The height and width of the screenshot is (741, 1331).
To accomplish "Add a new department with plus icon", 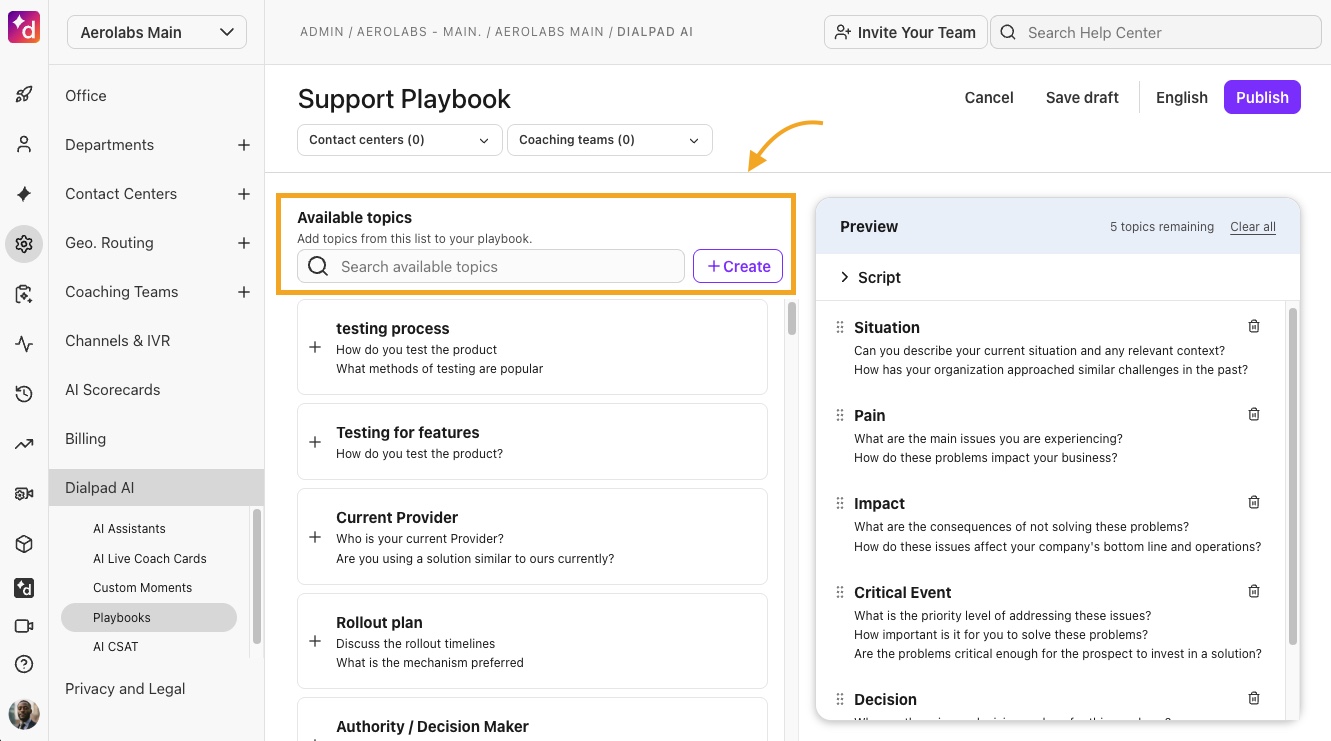I will (243, 145).
